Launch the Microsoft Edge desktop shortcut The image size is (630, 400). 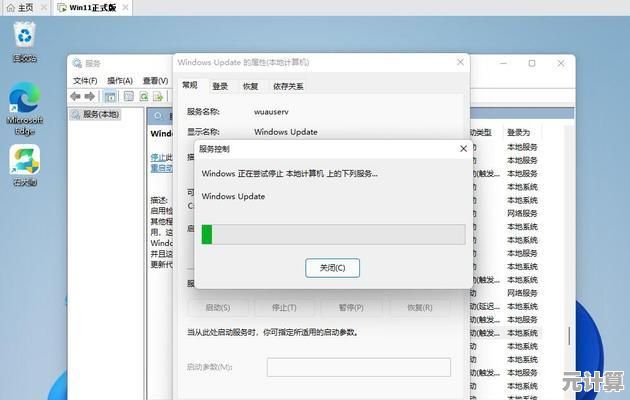25,108
